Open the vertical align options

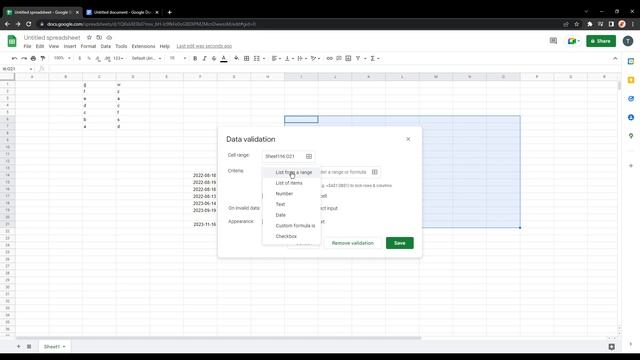[289, 58]
